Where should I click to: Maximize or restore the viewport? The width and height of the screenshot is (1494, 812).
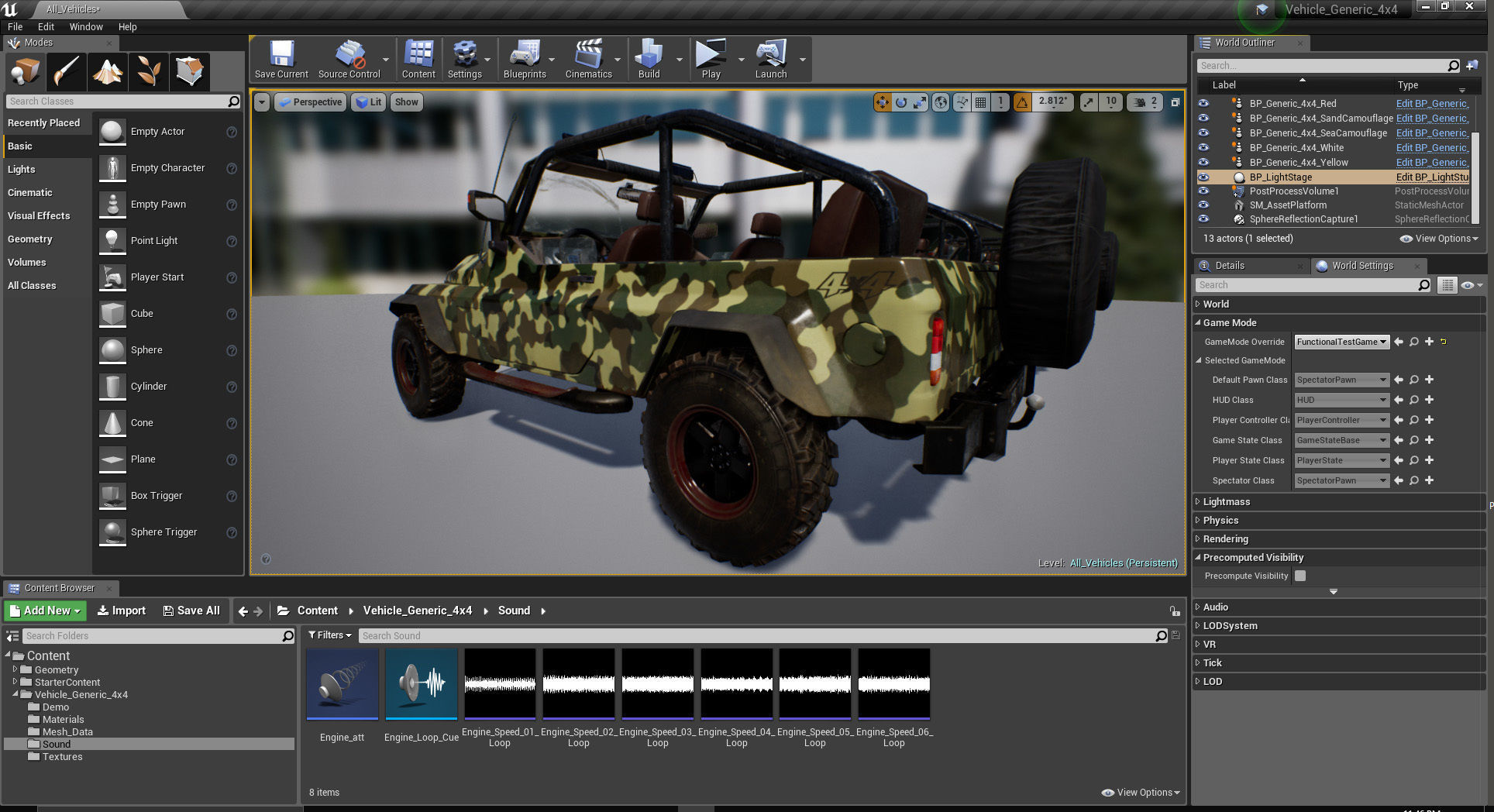coord(1175,101)
